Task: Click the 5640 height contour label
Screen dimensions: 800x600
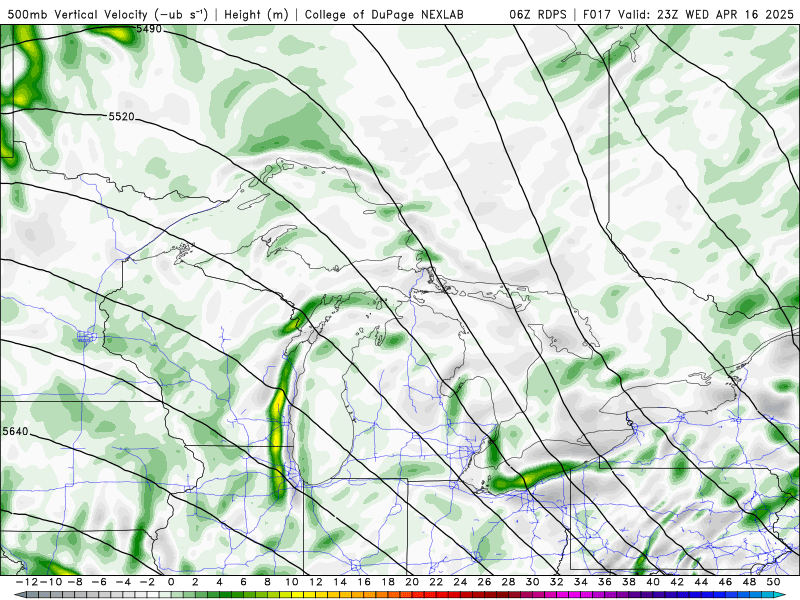Action: (15, 432)
